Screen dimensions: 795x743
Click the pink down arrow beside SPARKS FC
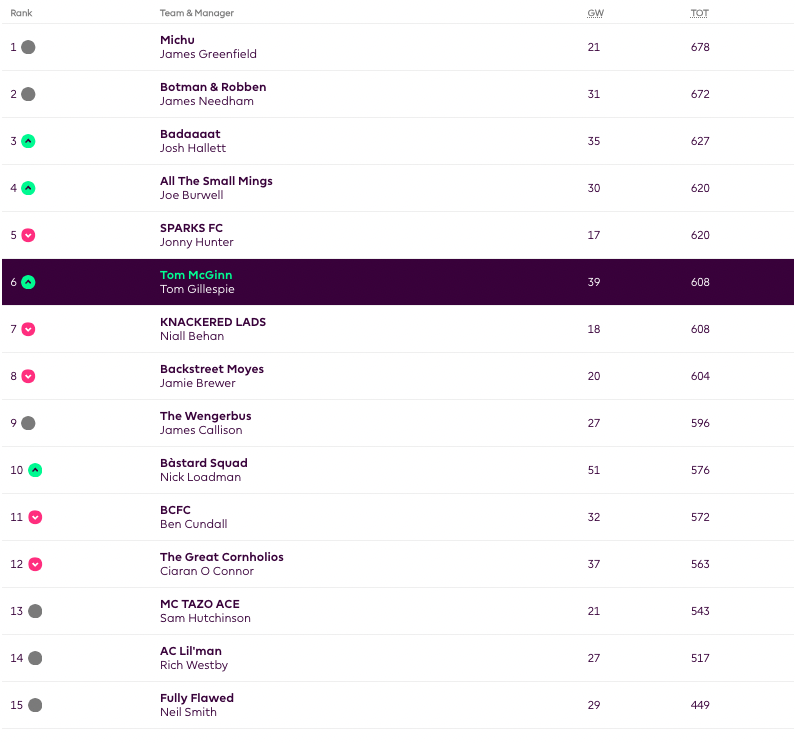(x=28, y=235)
